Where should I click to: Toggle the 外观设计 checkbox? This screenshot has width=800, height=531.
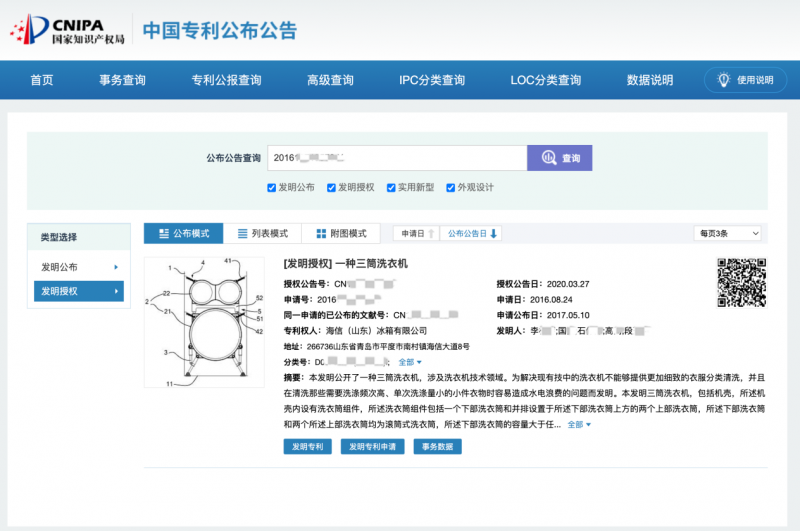pos(450,187)
